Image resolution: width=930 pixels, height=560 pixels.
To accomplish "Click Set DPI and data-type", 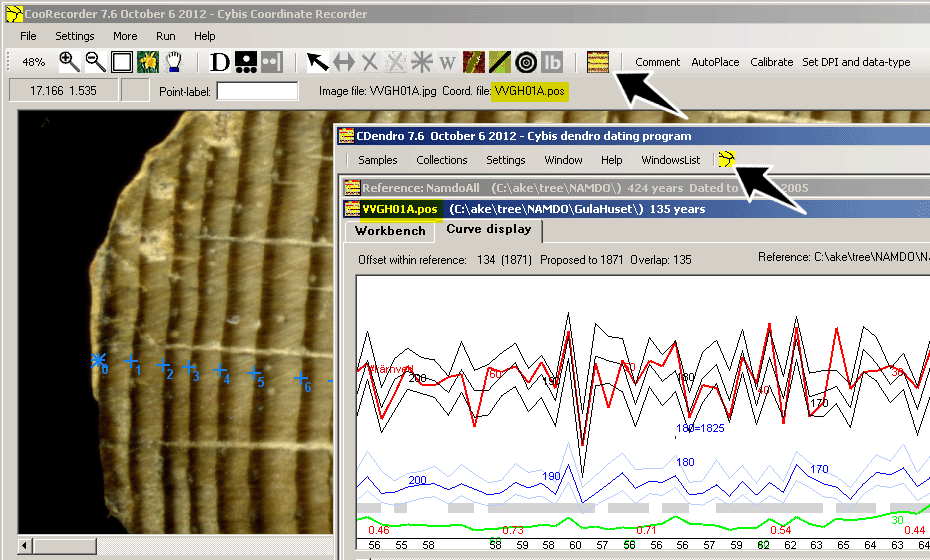I will [x=856, y=62].
